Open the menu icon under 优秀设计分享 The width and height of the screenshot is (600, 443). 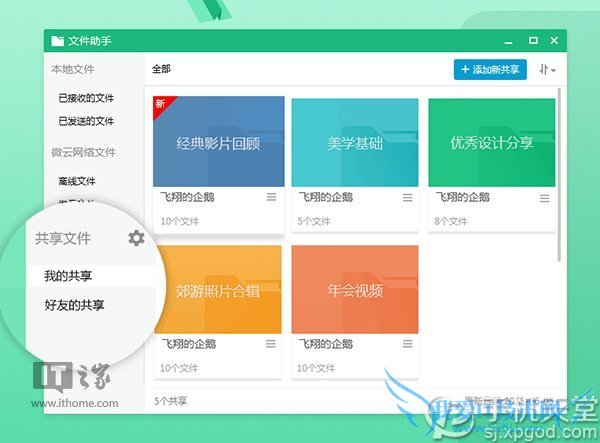click(545, 198)
